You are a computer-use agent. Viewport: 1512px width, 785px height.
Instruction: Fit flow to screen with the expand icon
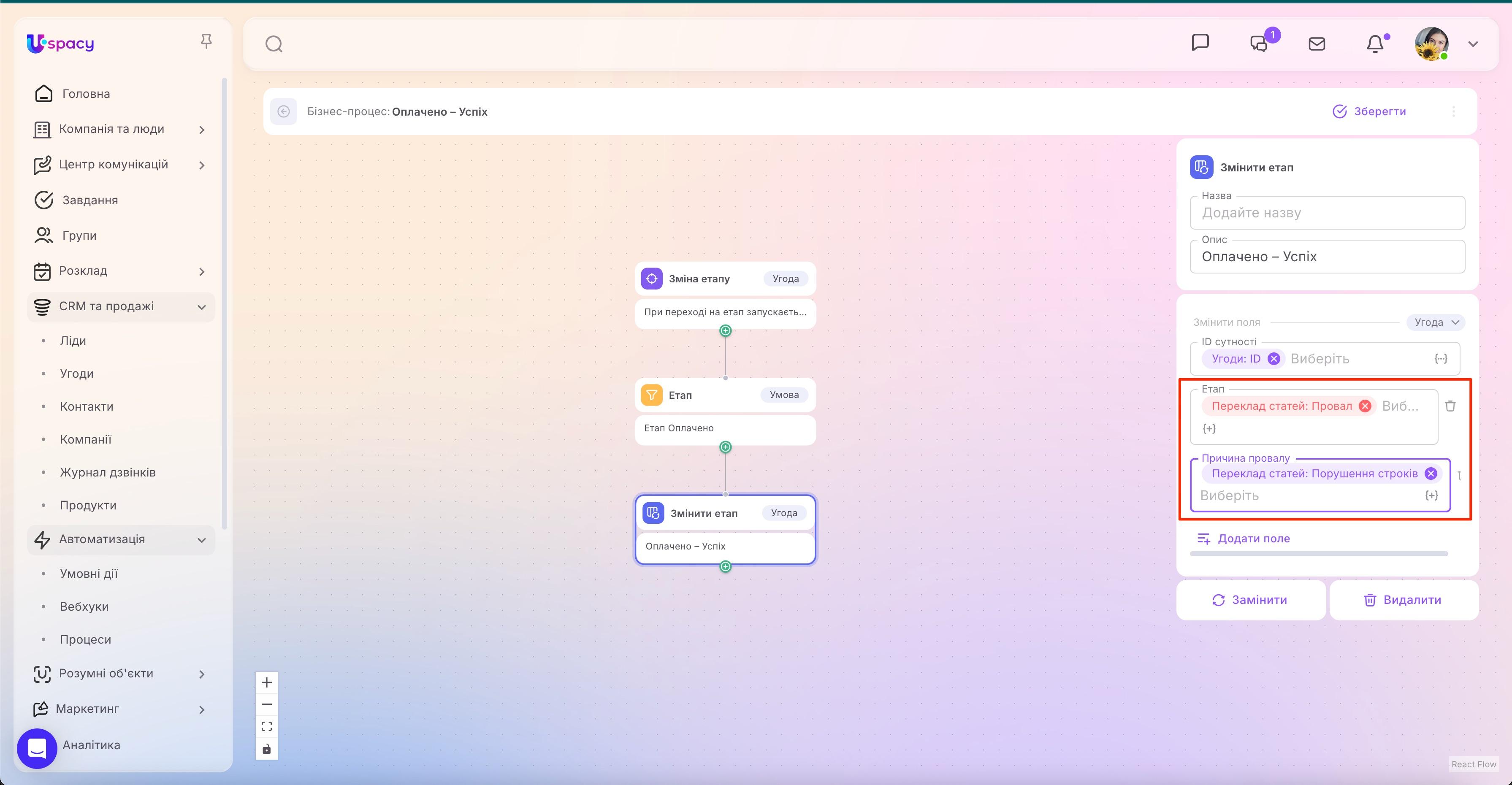pos(266,726)
